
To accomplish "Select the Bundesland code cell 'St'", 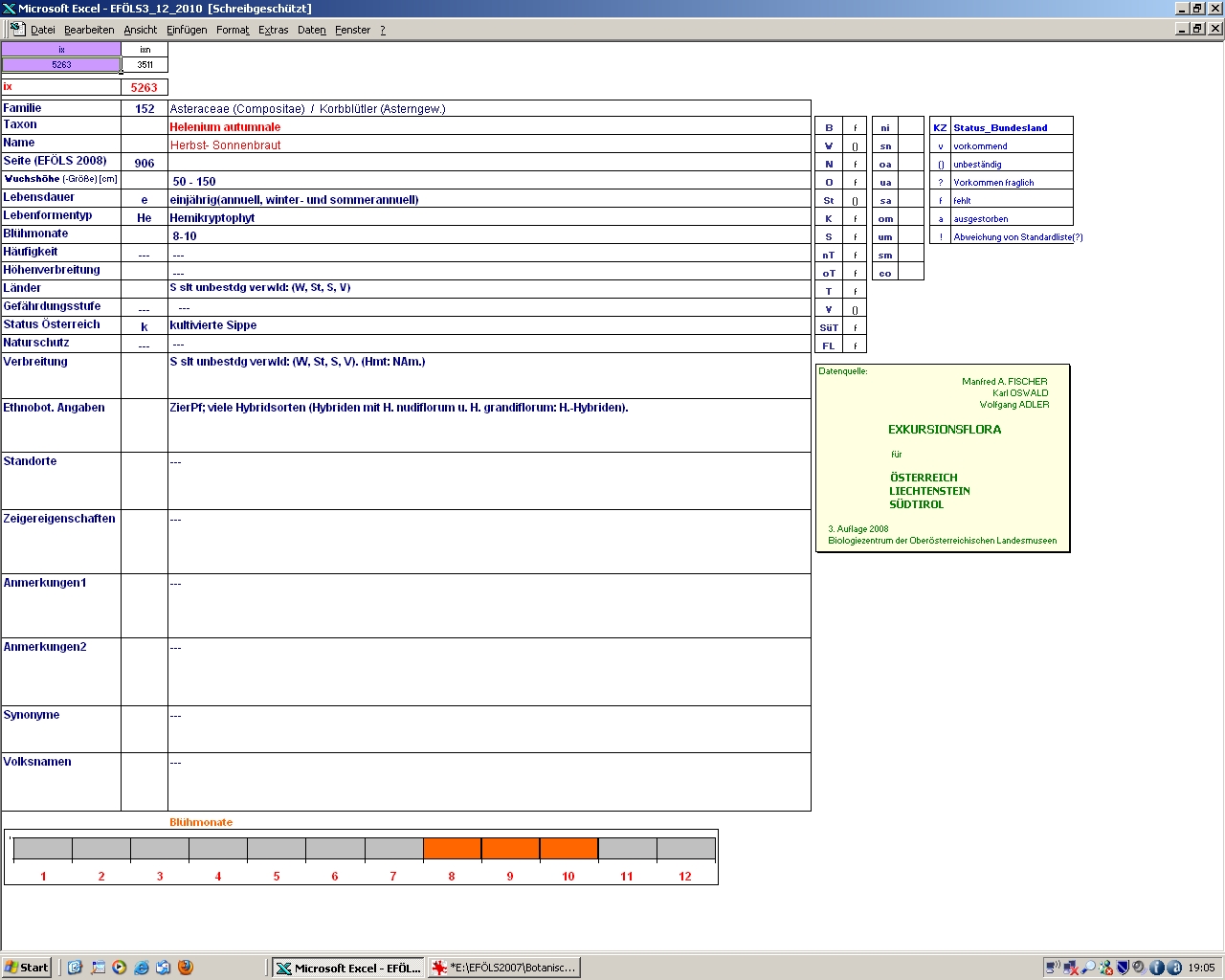I will pyautogui.click(x=829, y=200).
